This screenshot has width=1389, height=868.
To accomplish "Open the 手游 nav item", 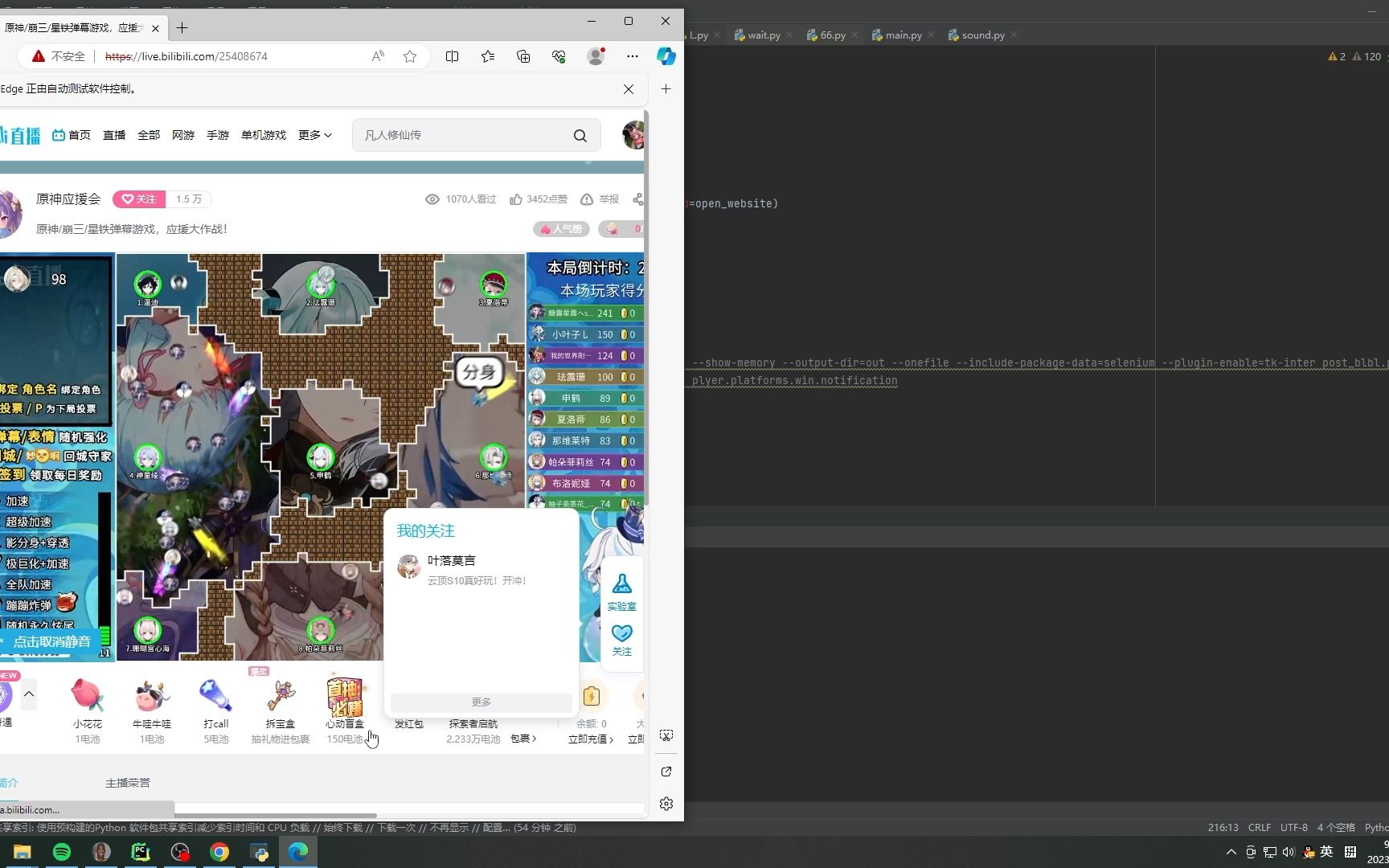I will tap(218, 135).
